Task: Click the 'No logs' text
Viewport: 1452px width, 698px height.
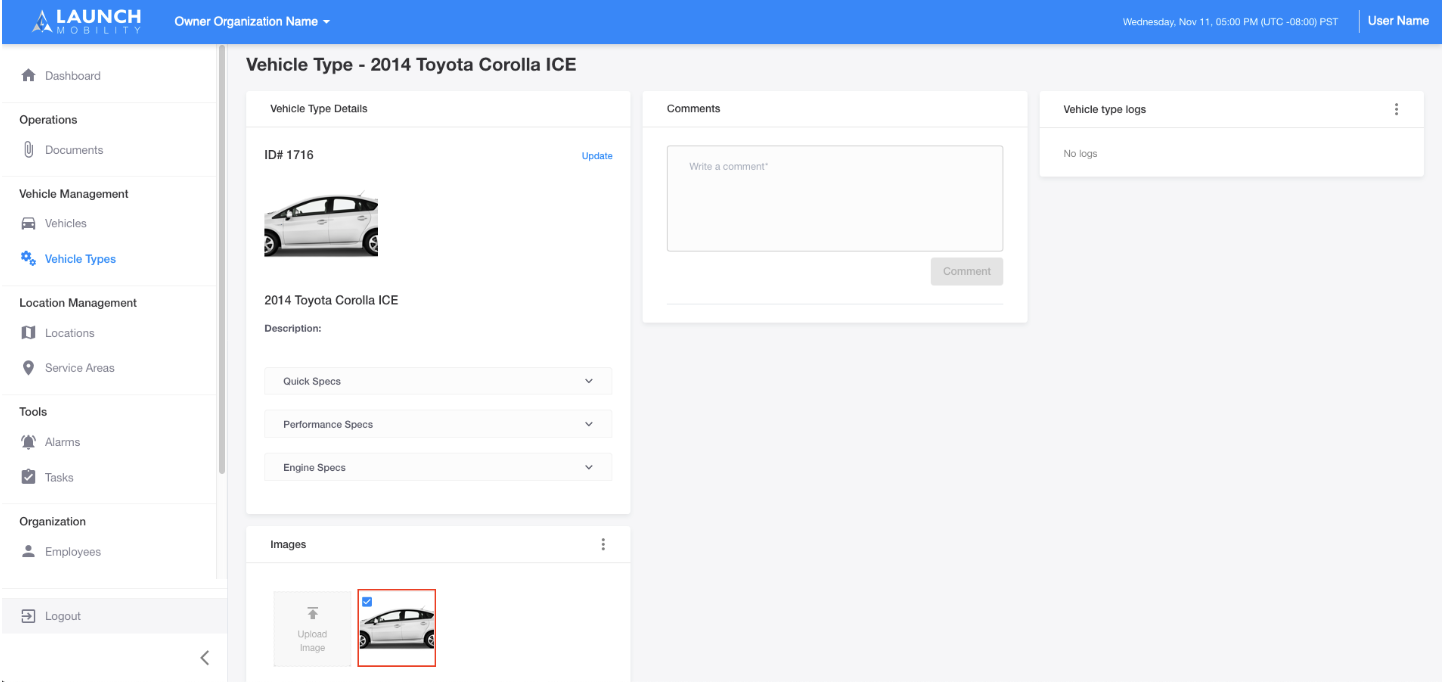Action: coord(1080,154)
